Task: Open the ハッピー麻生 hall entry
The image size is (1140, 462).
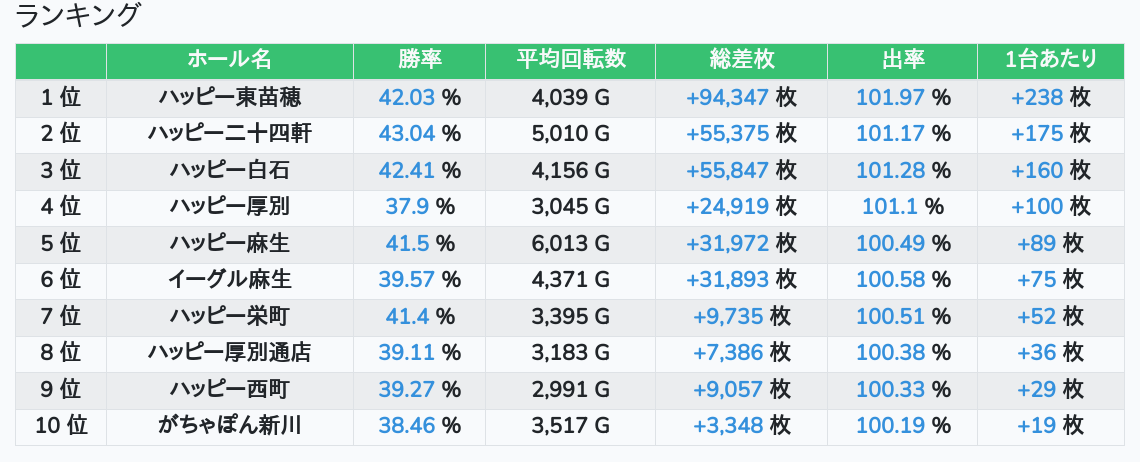Action: (230, 243)
